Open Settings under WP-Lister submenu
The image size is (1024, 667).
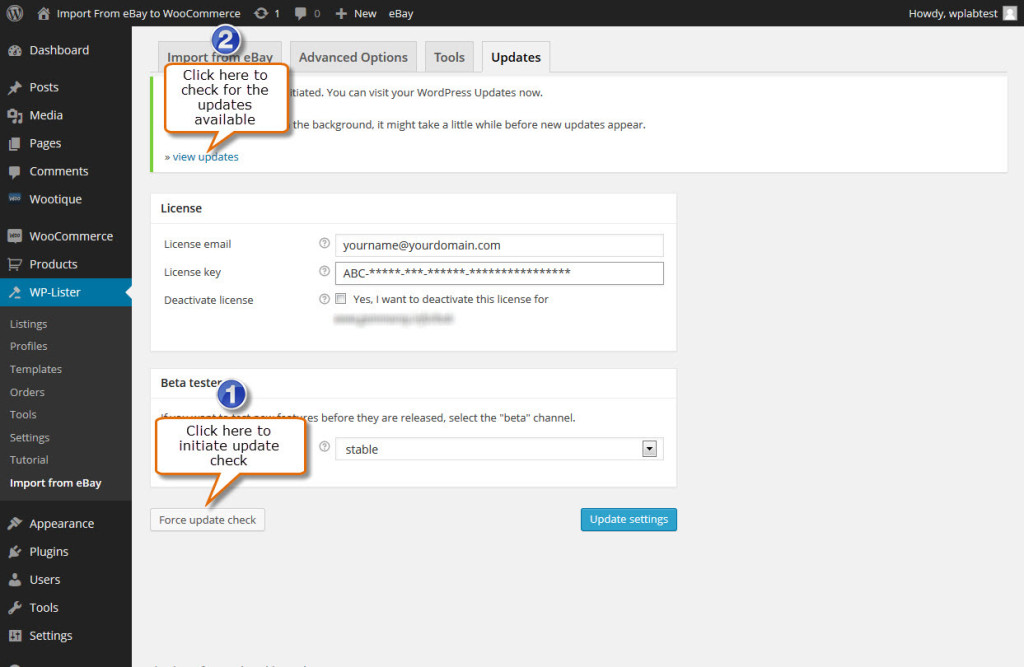pos(29,438)
